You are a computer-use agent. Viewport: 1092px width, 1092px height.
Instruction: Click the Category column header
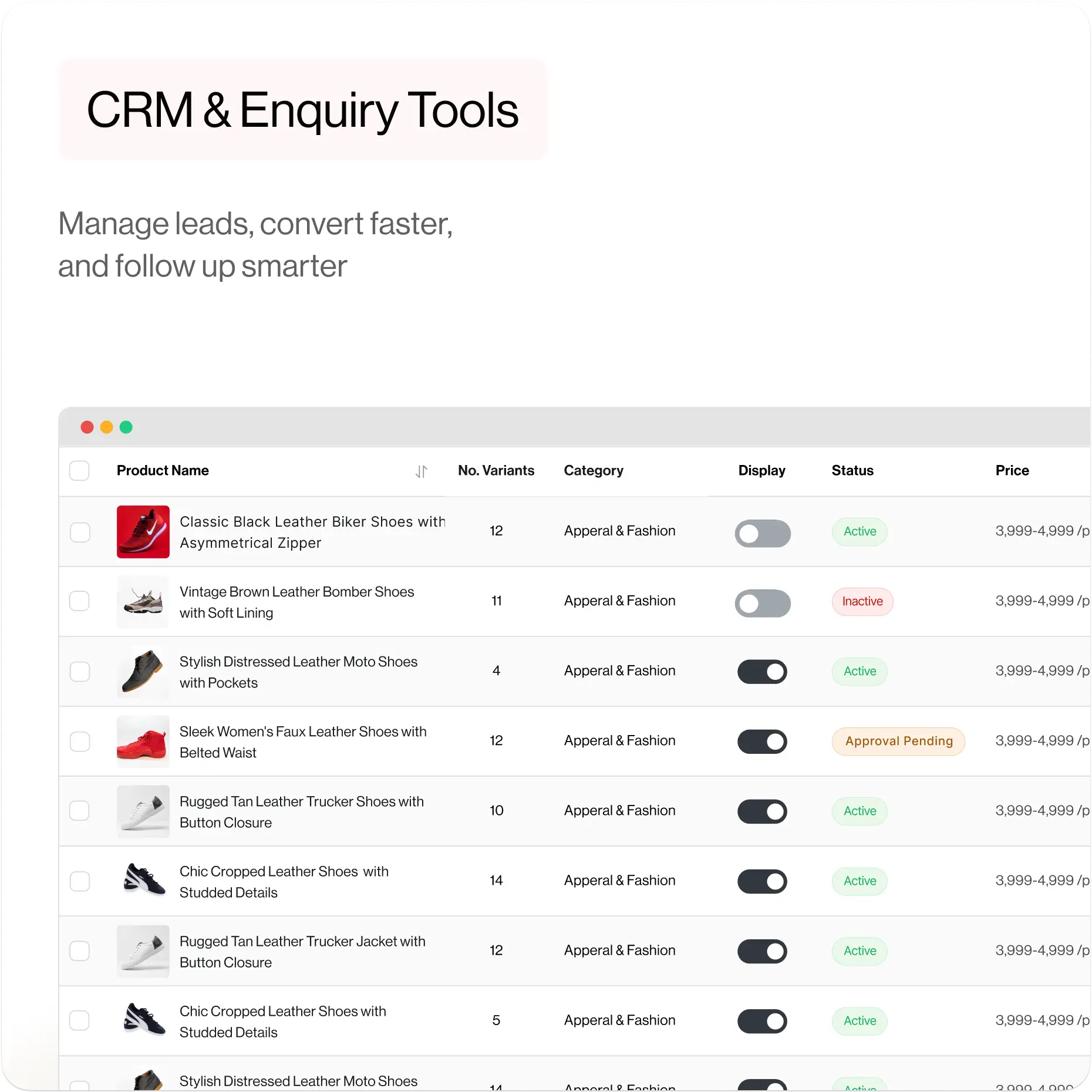click(x=593, y=471)
